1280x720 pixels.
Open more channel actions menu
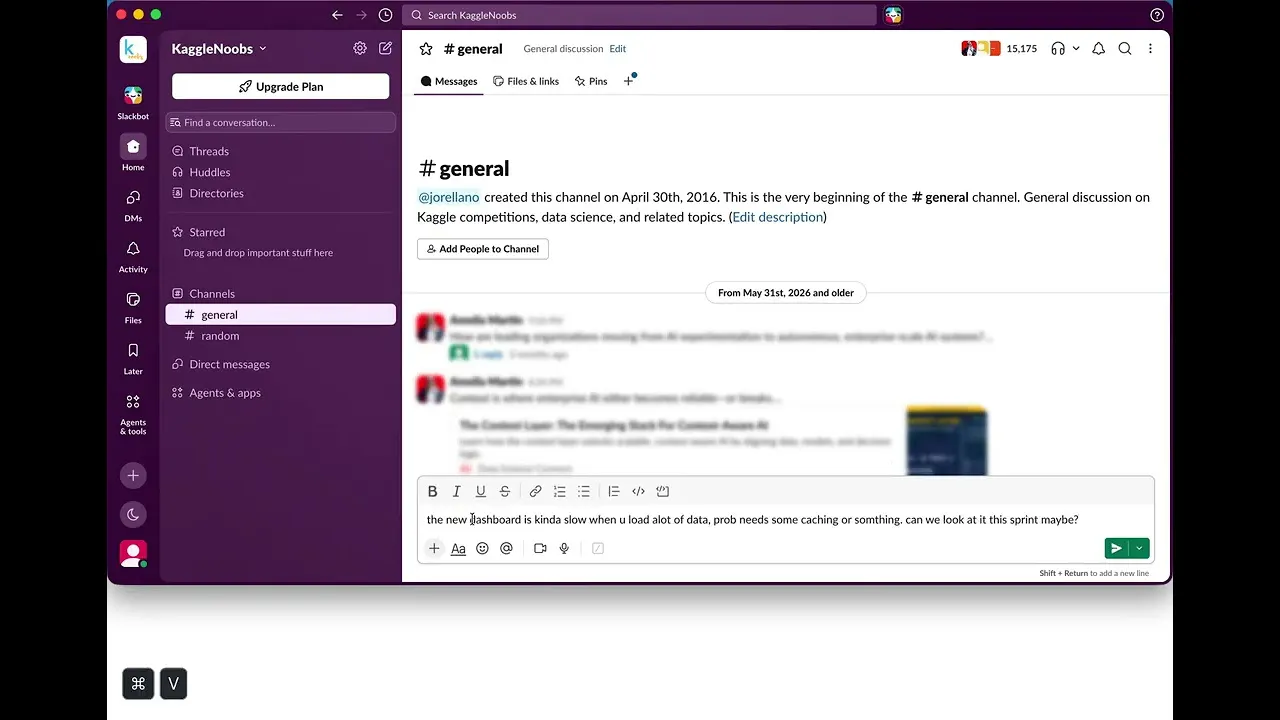[1150, 49]
